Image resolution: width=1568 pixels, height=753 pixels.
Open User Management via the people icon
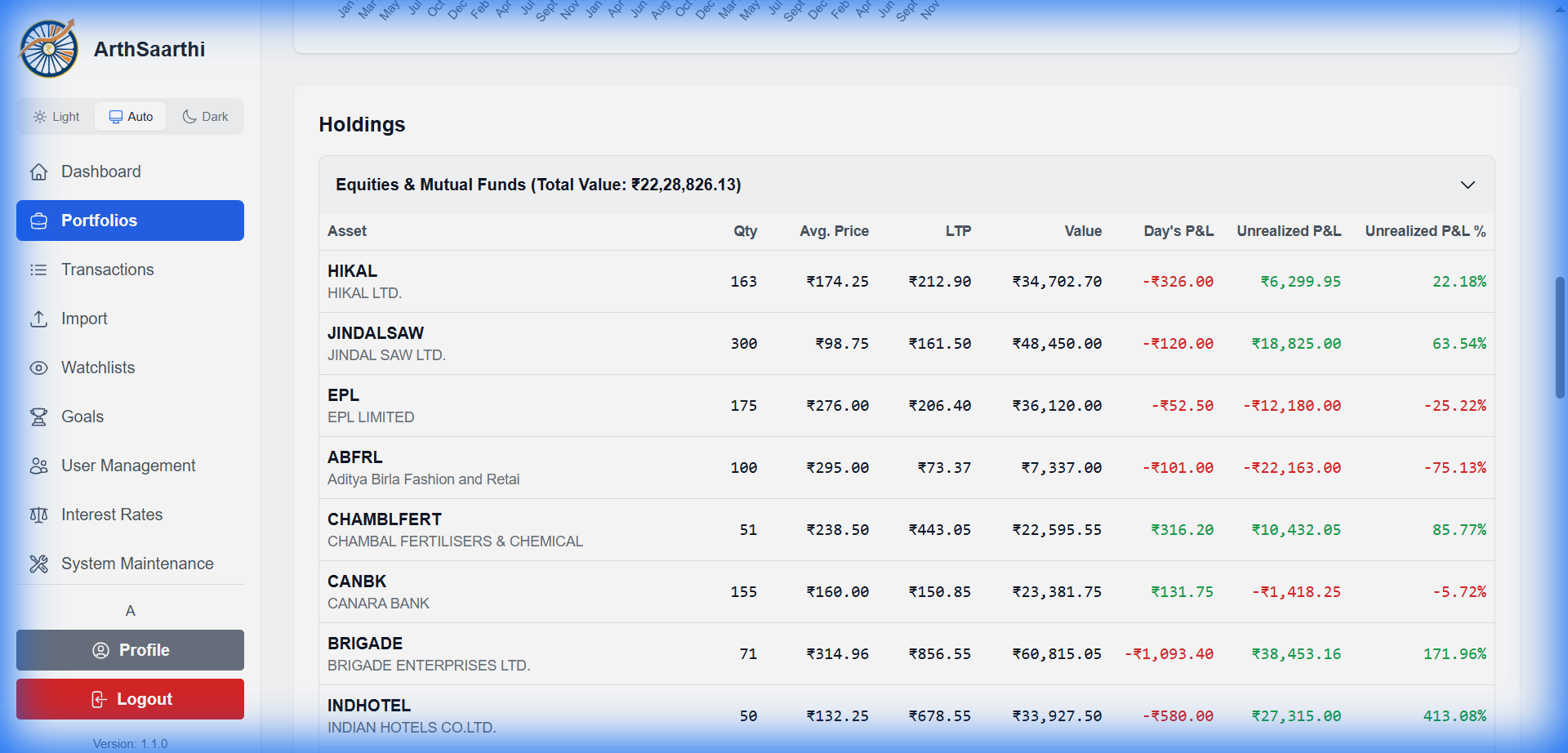coord(38,466)
